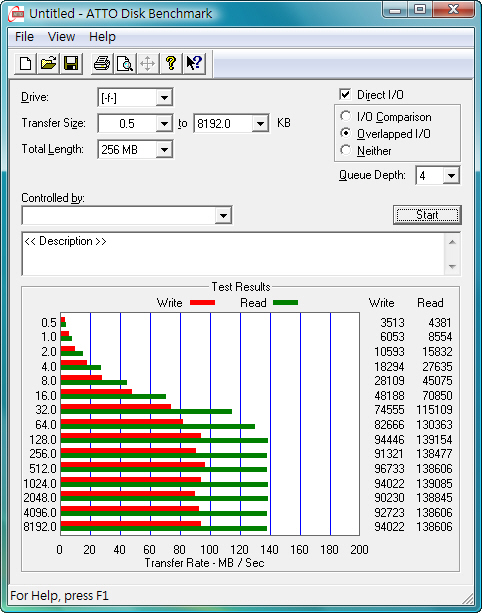Click the 128.0 transfer size row label

point(43,440)
